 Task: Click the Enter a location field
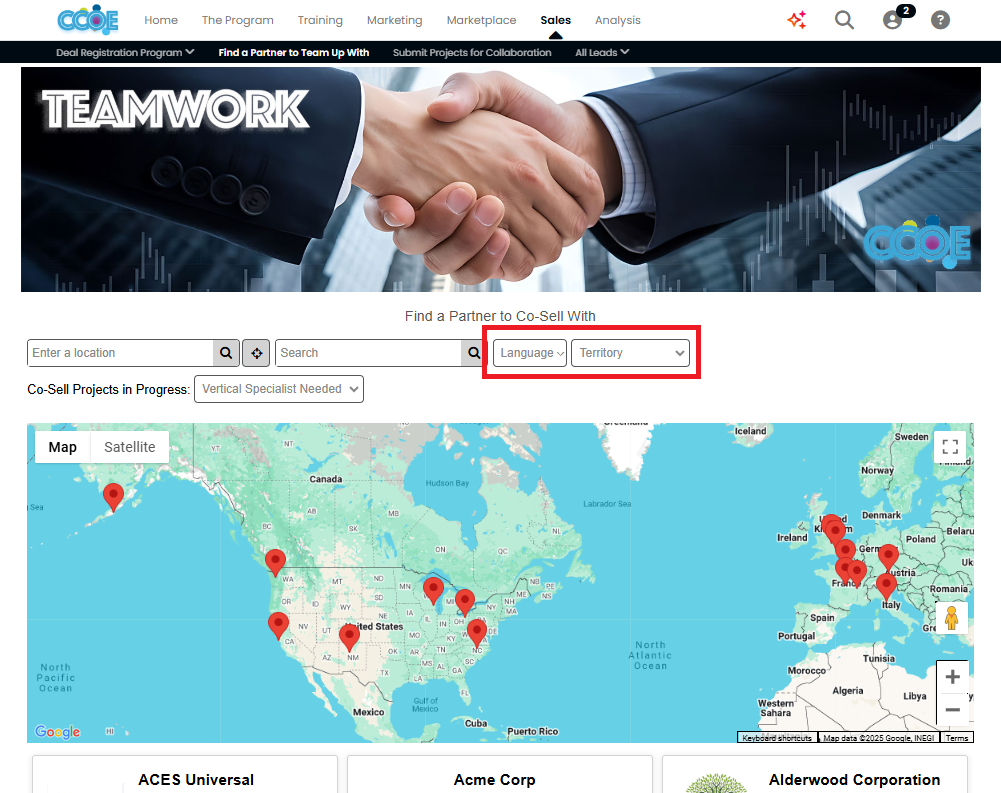120,353
